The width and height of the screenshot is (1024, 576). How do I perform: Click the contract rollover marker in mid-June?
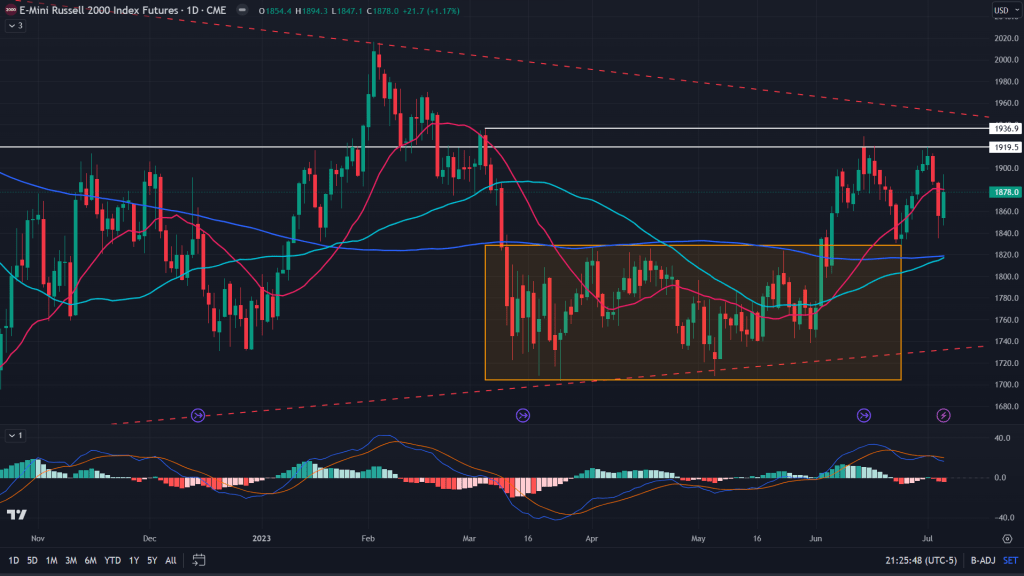click(864, 414)
